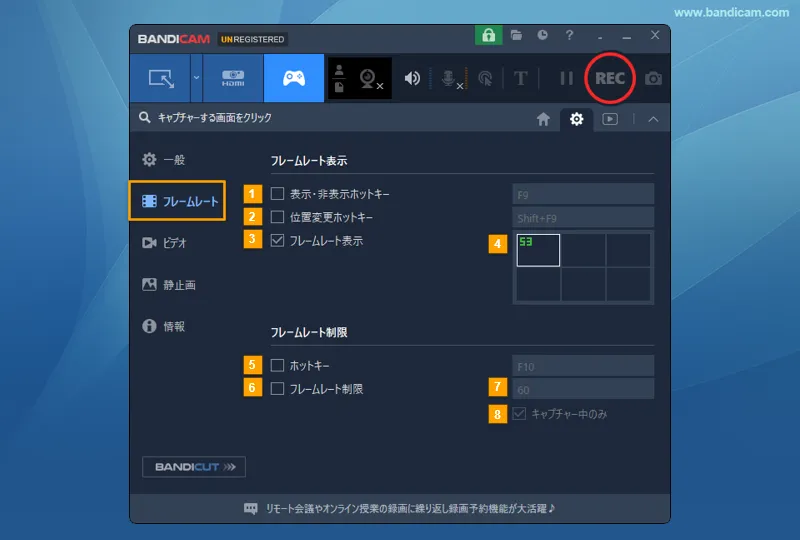The width and height of the screenshot is (800, 540).
Task: Click the UNREGISTERED badge
Action: 253,39
